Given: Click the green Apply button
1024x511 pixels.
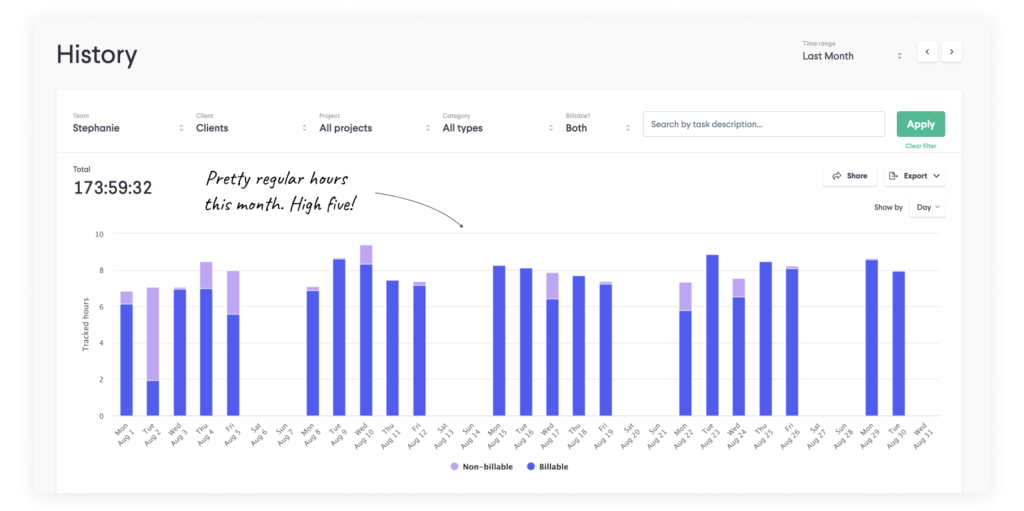Looking at the screenshot, I should pyautogui.click(x=921, y=124).
